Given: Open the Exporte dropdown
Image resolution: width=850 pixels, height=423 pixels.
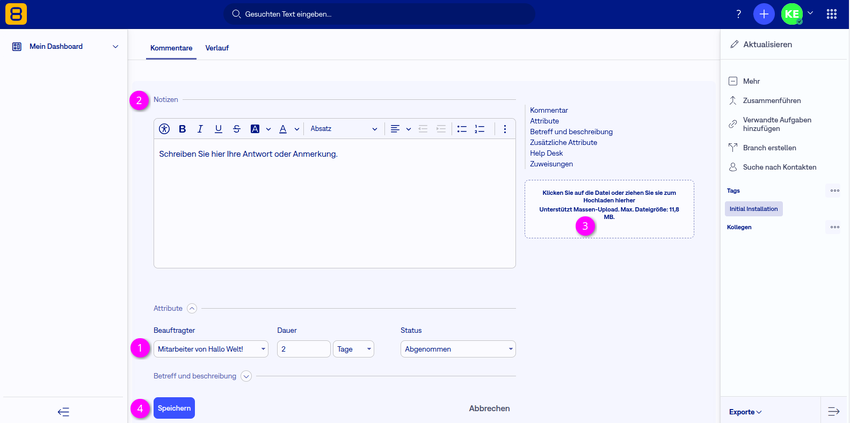Looking at the screenshot, I should pyautogui.click(x=745, y=412).
